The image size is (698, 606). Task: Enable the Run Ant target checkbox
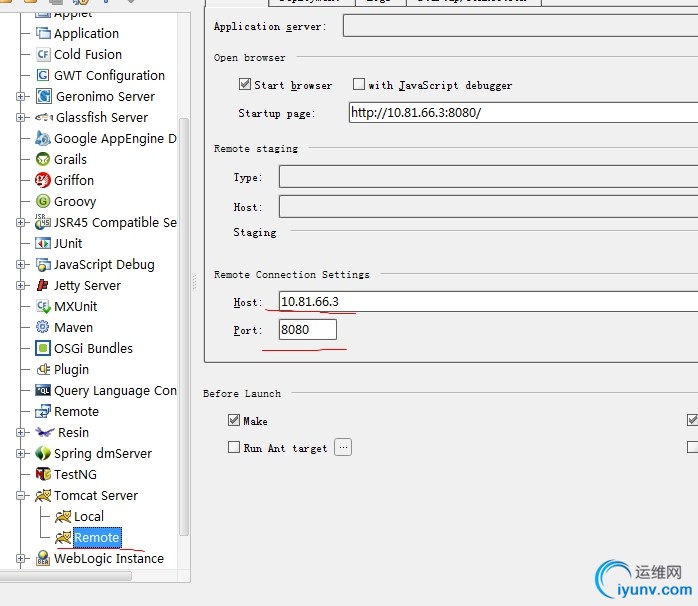click(234, 447)
